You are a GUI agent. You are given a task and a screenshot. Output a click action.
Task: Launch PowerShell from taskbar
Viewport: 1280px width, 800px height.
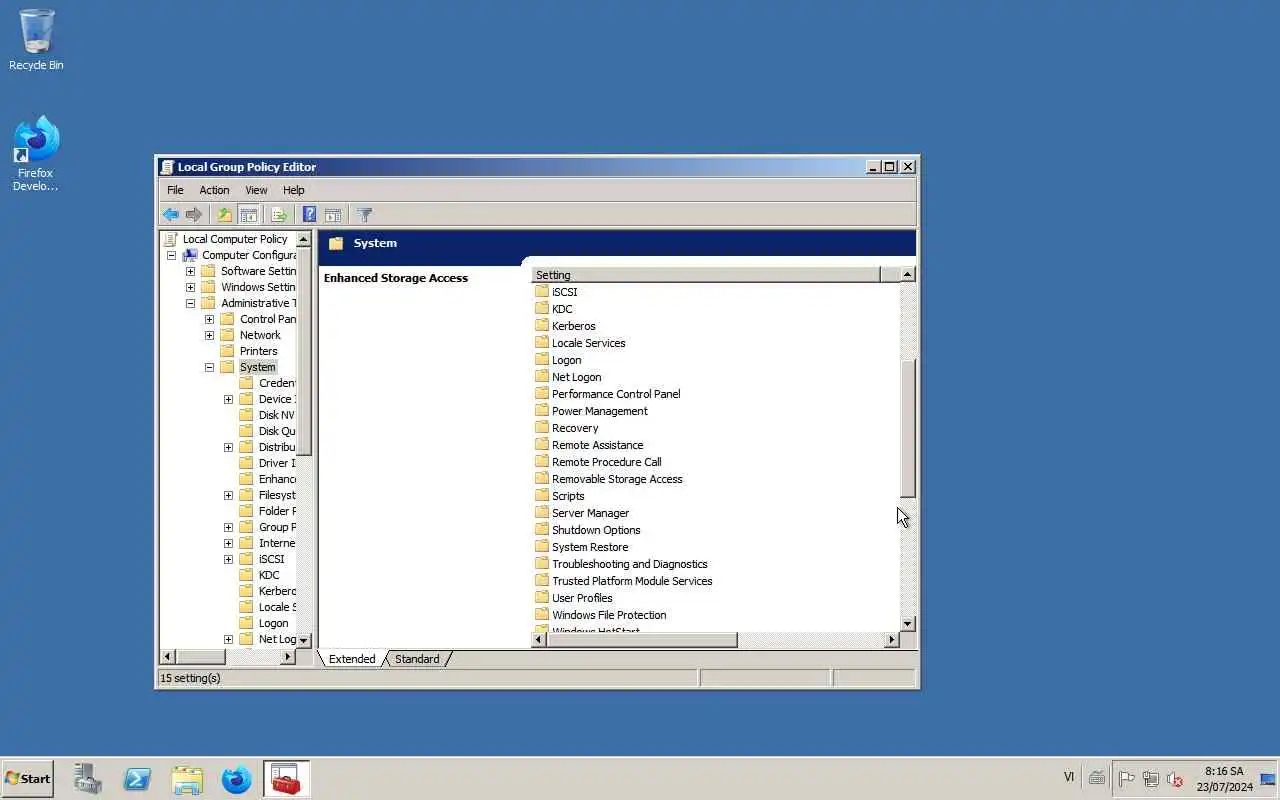pos(137,779)
